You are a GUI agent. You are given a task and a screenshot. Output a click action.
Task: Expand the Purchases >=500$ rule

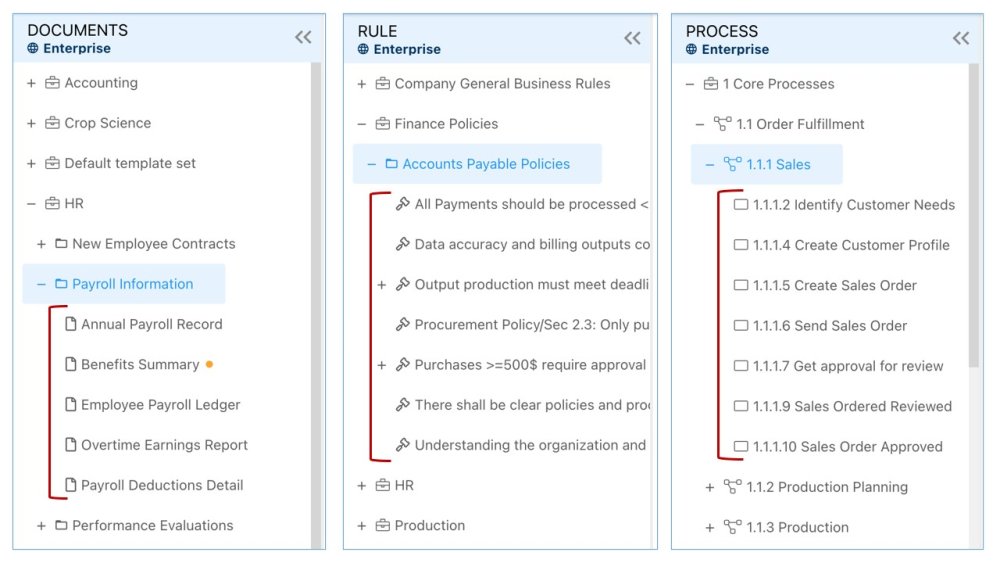381,365
